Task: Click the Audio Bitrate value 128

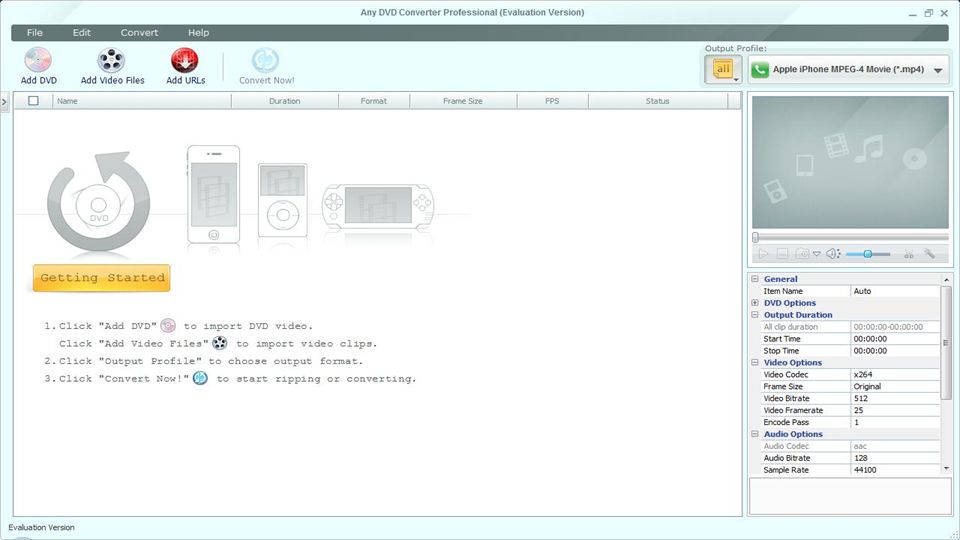Action: tap(895, 458)
